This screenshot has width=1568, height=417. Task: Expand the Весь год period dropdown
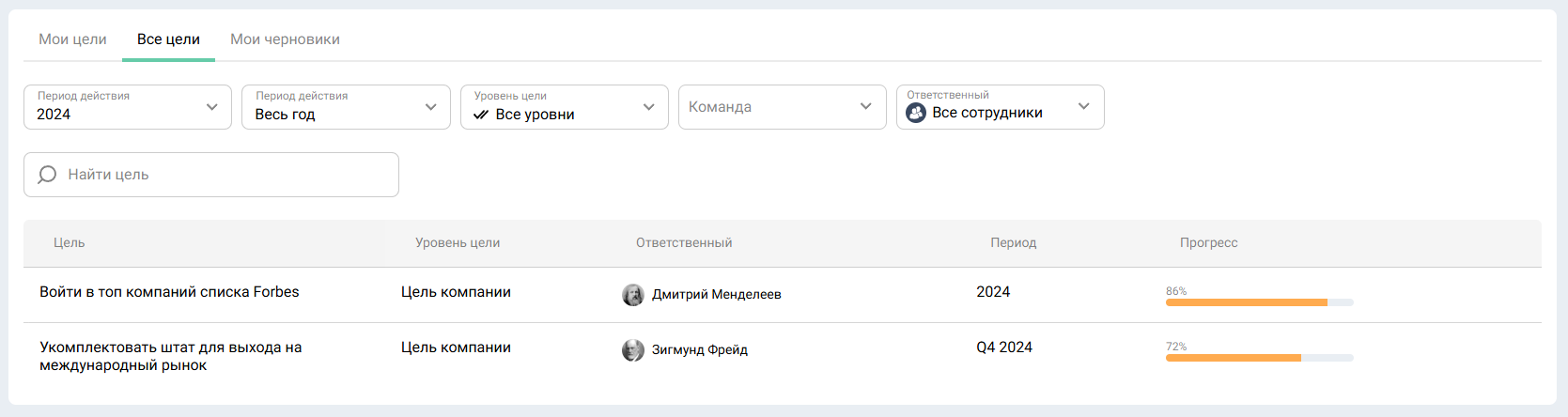(x=346, y=107)
